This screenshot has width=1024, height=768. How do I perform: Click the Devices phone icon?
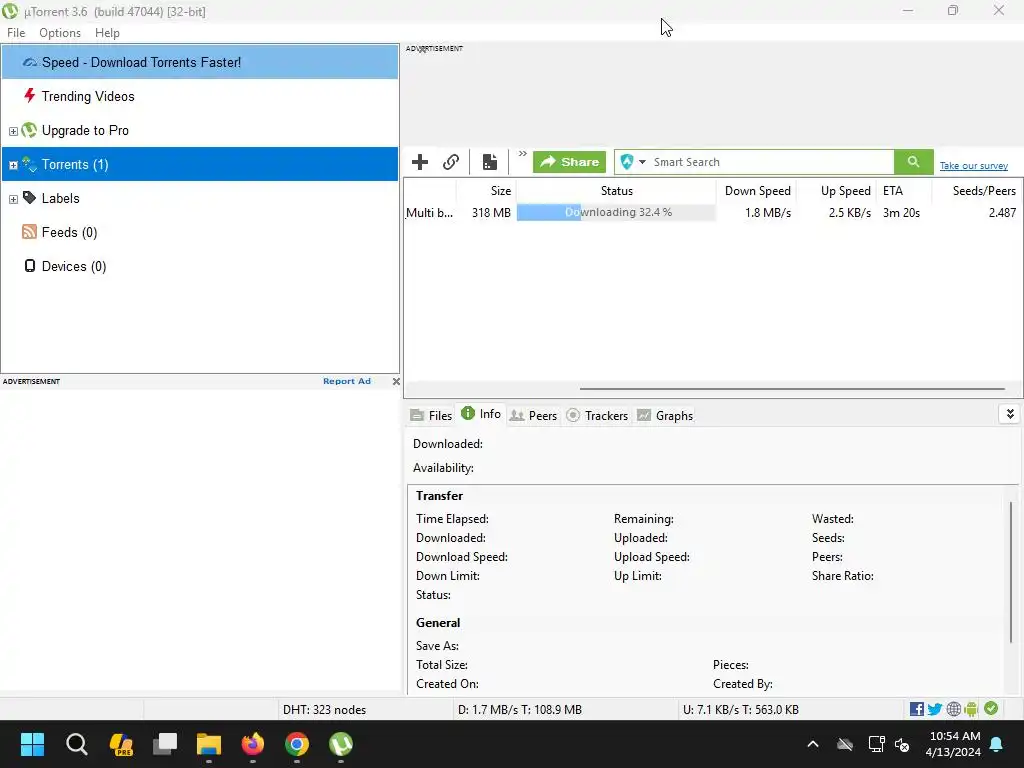click(29, 266)
